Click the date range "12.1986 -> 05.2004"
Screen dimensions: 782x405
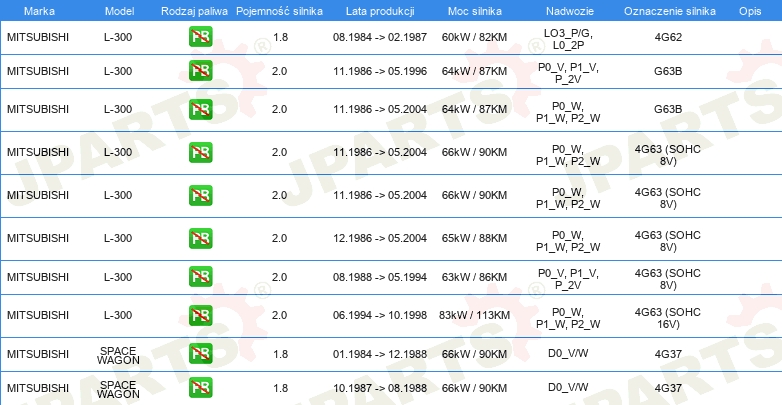[380, 238]
